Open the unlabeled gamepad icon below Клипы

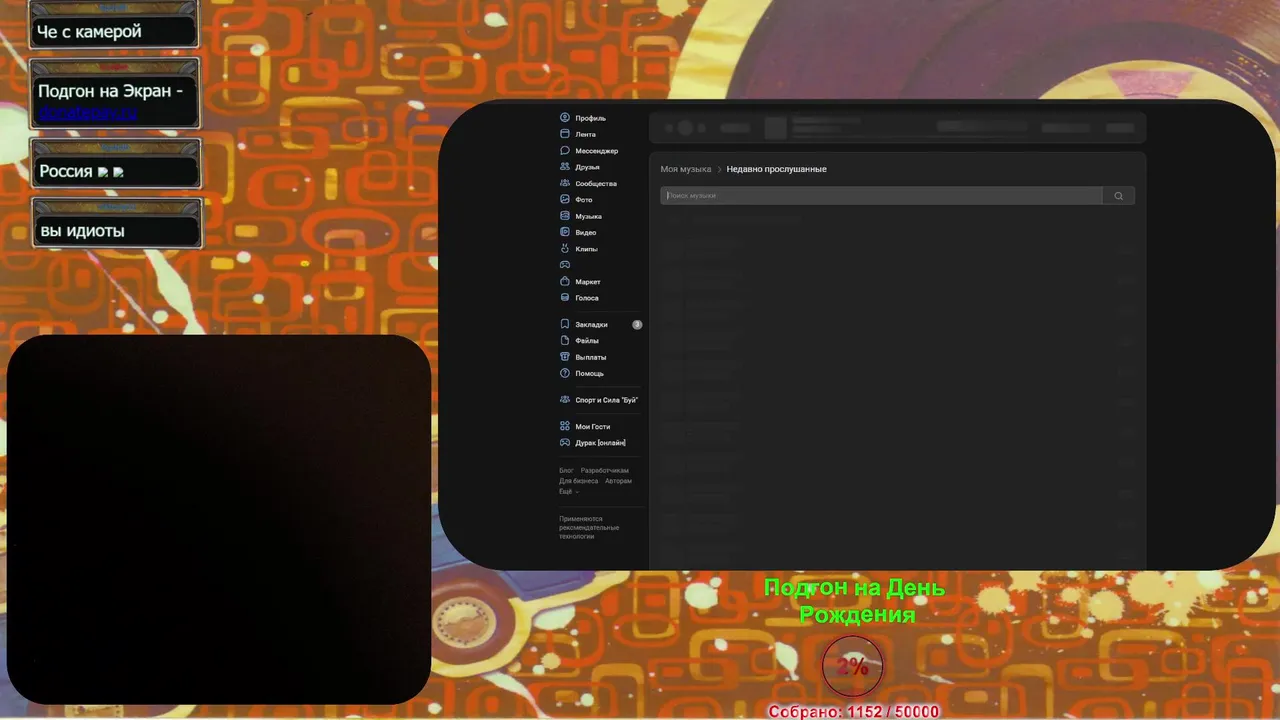pos(565,265)
